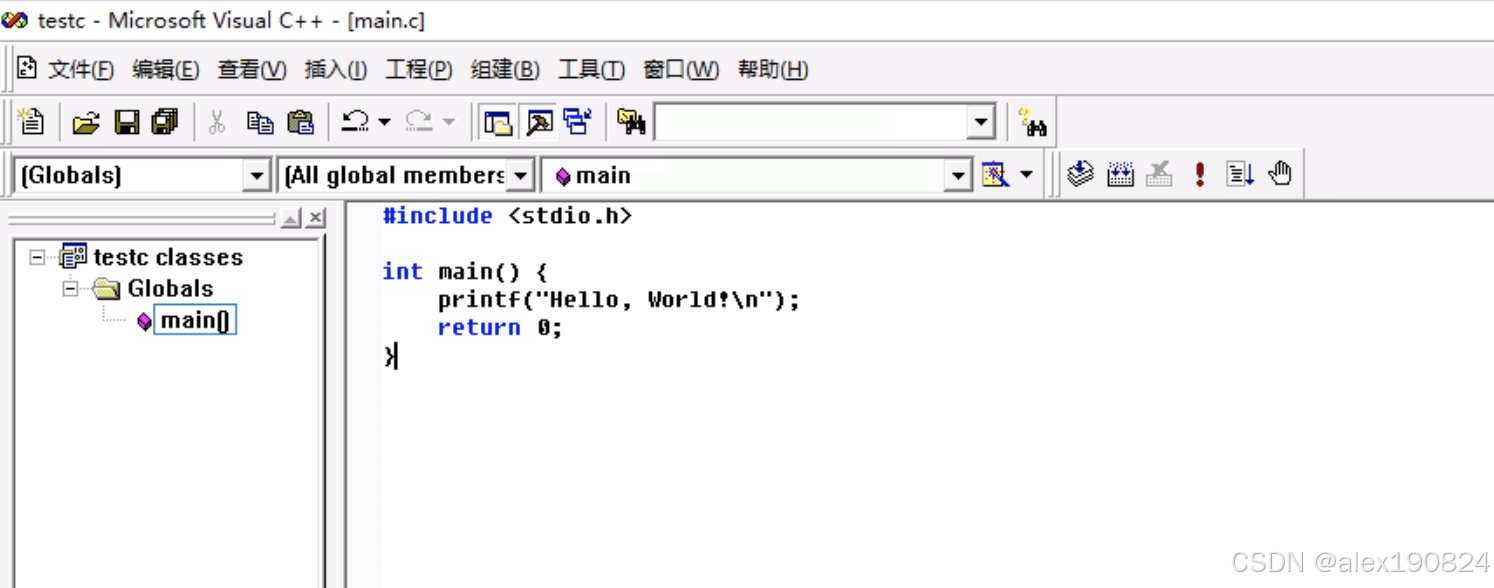Click the Find text input field

point(811,123)
